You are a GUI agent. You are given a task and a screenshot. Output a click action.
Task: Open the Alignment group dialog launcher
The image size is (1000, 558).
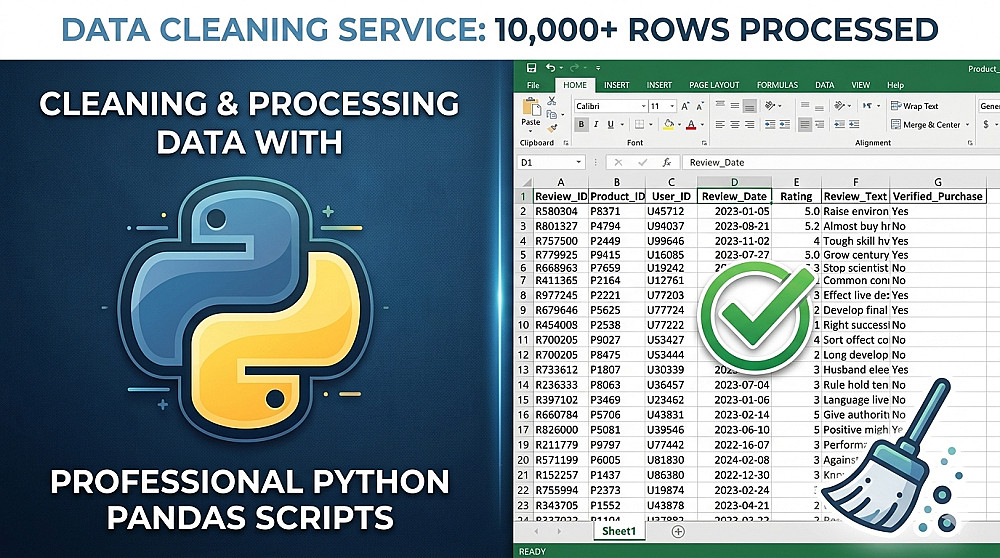(x=970, y=143)
